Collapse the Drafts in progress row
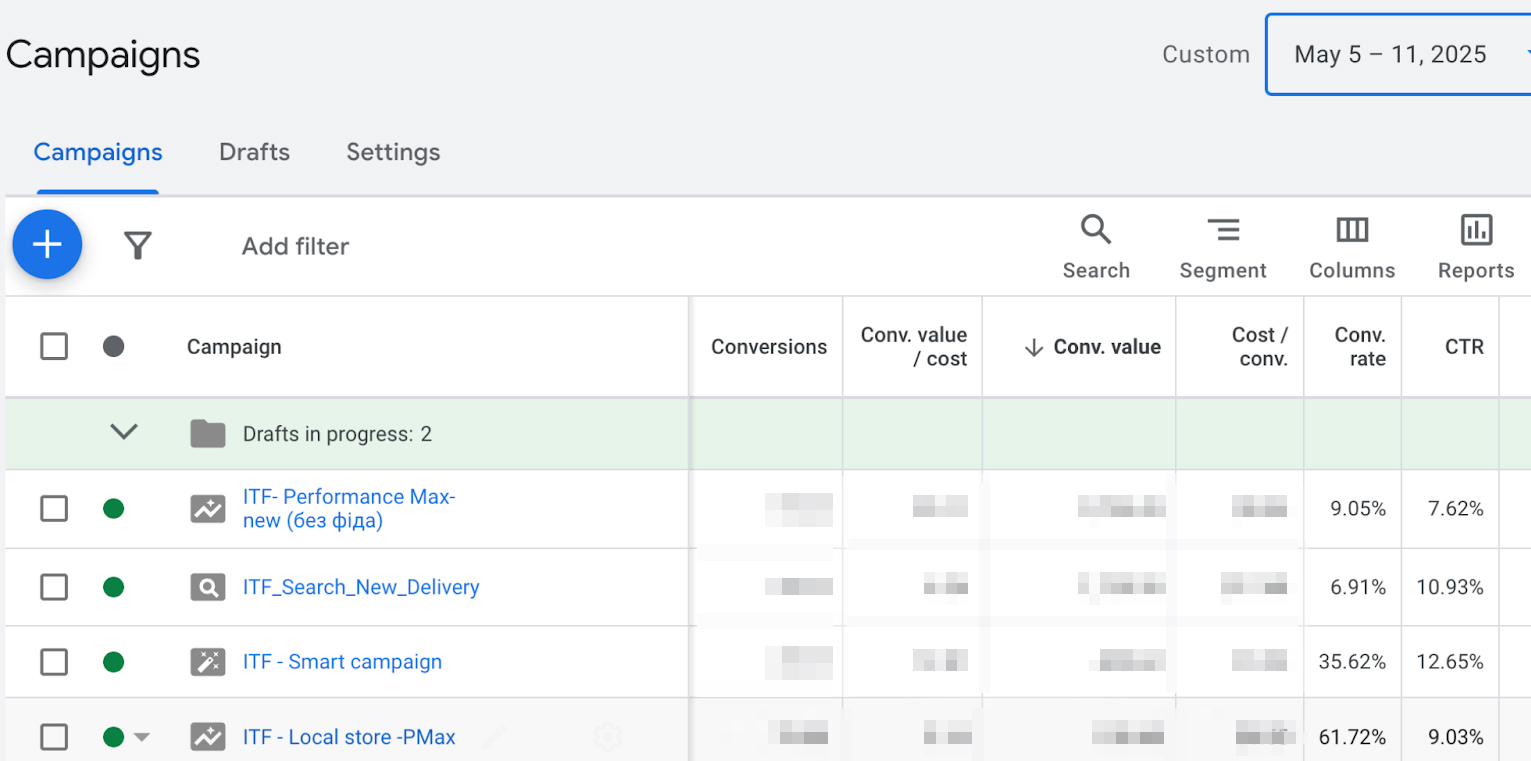This screenshot has height=761, width=1531. pos(124,432)
